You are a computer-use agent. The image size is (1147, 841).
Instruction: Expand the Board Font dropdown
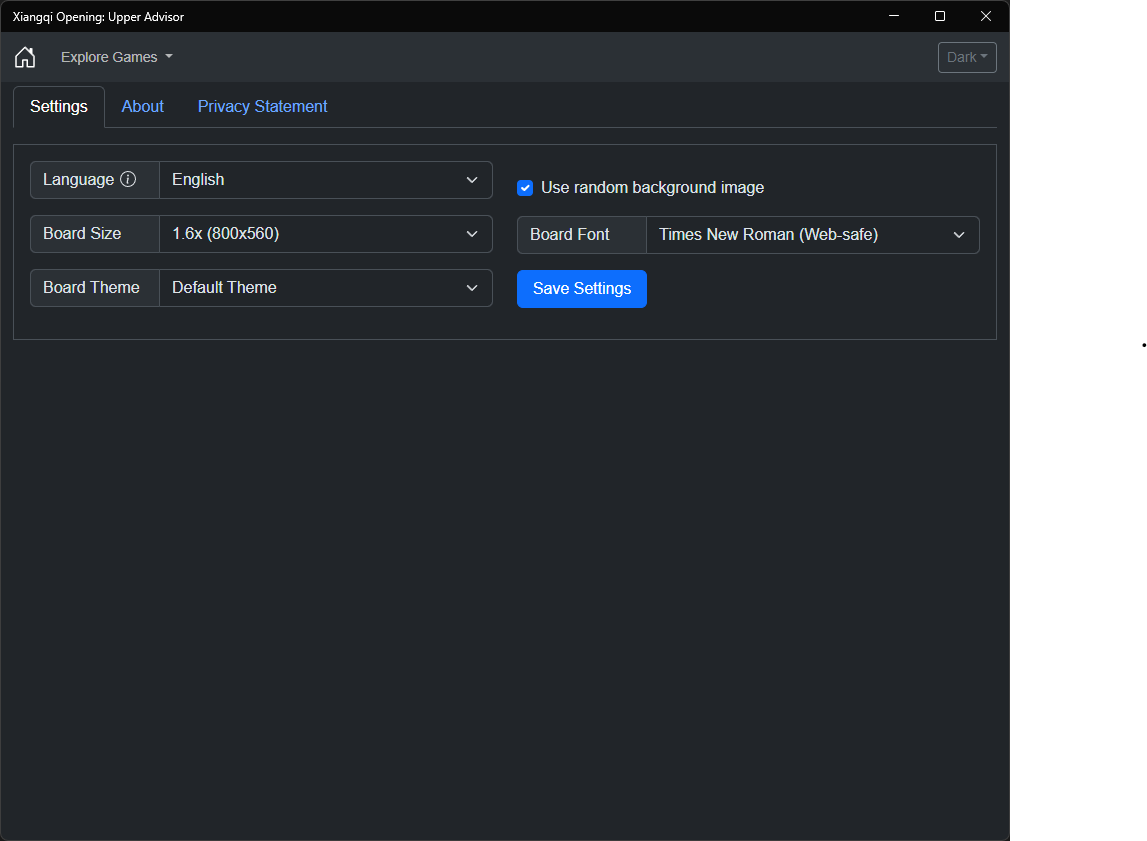click(x=812, y=235)
